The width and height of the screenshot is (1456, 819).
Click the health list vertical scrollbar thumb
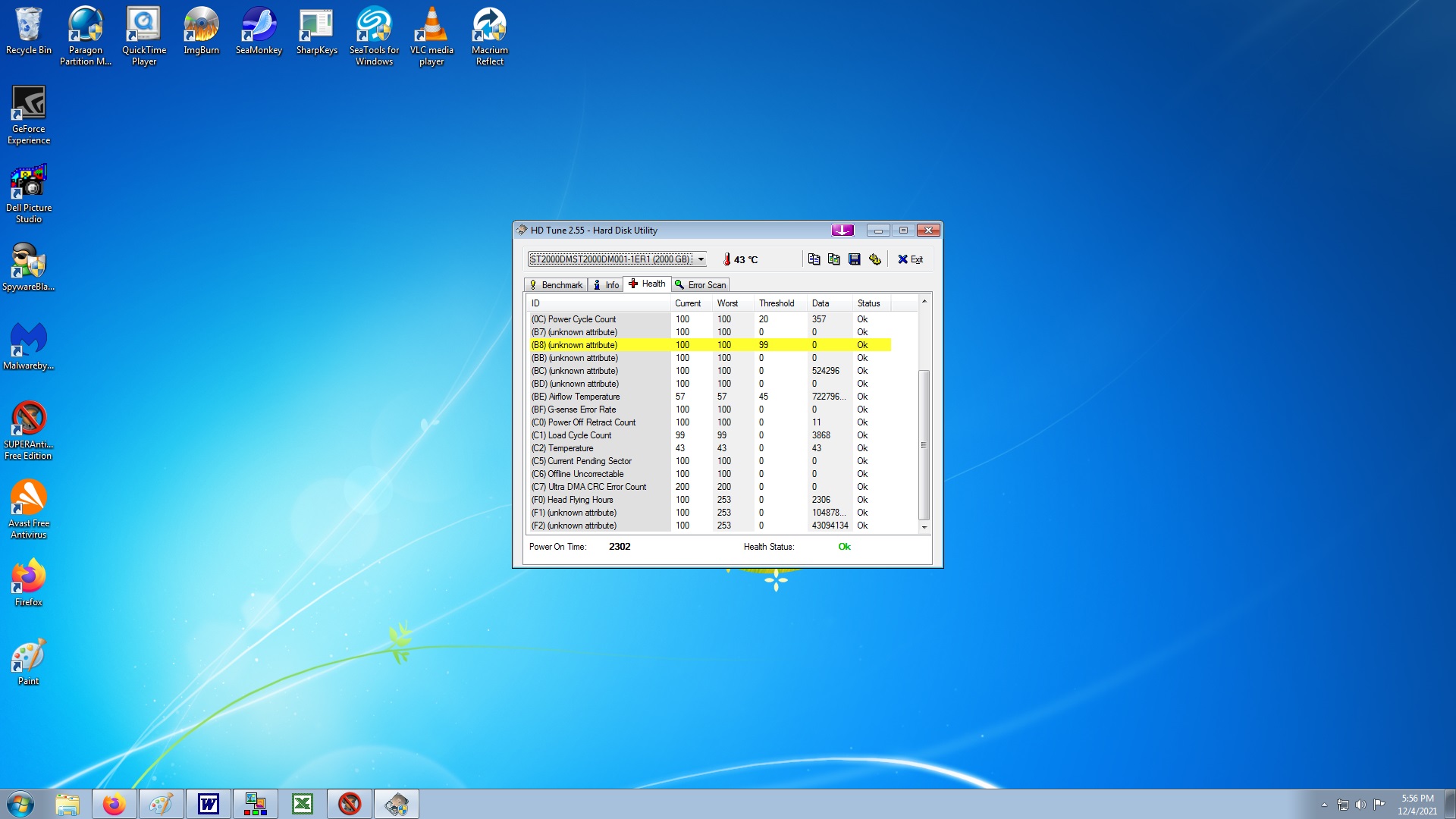pyautogui.click(x=924, y=444)
